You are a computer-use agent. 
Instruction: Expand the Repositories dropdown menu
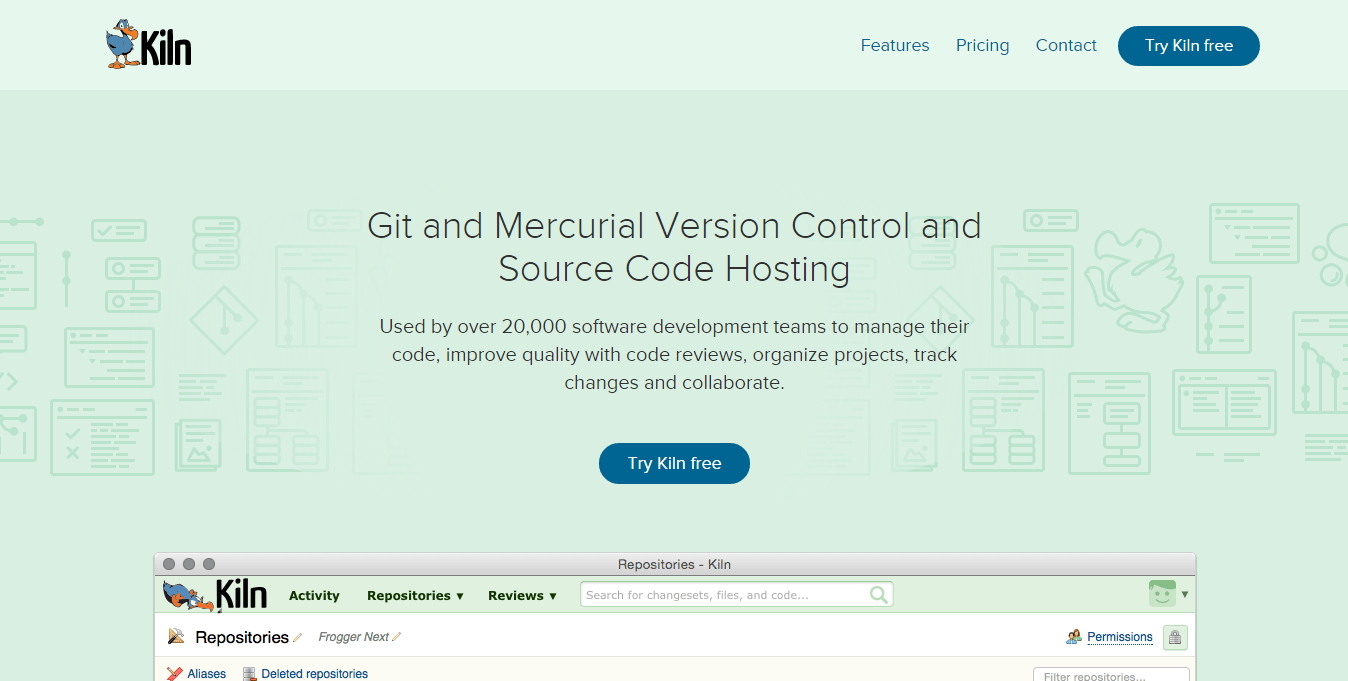tap(415, 595)
